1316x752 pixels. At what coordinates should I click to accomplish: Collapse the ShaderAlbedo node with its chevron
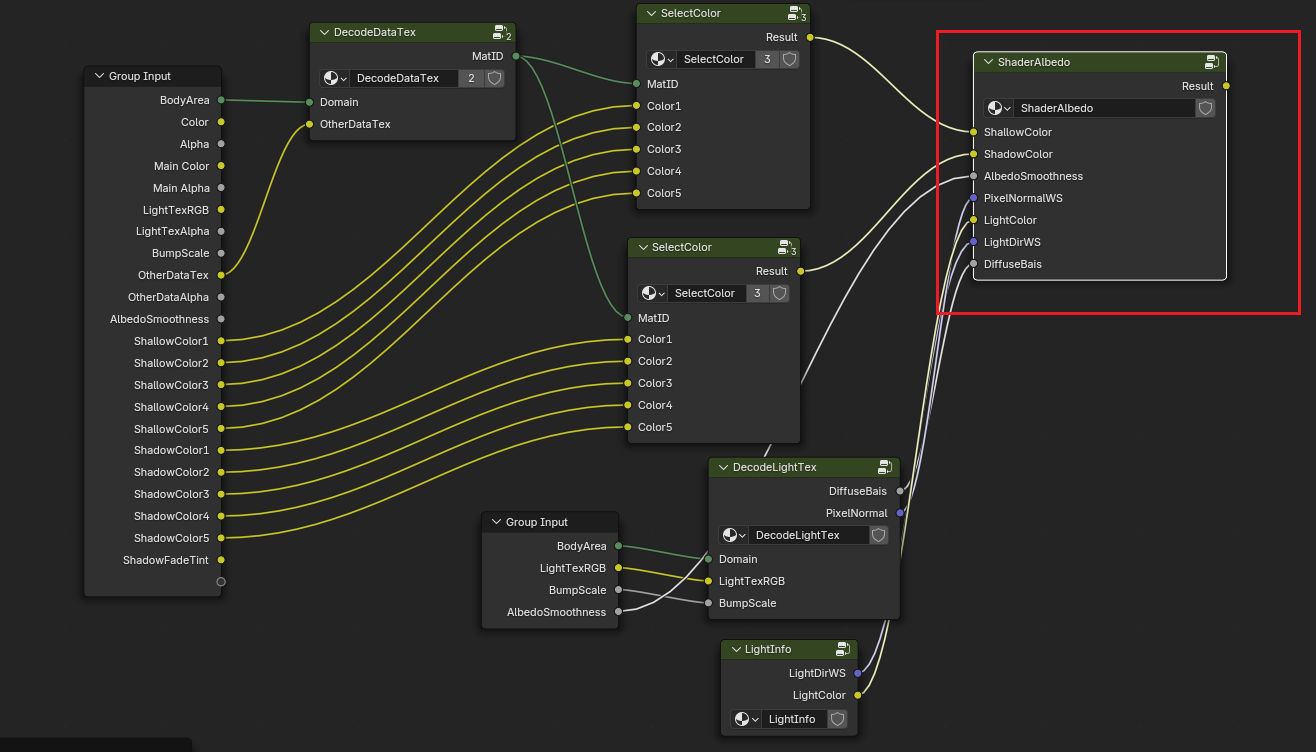point(988,62)
